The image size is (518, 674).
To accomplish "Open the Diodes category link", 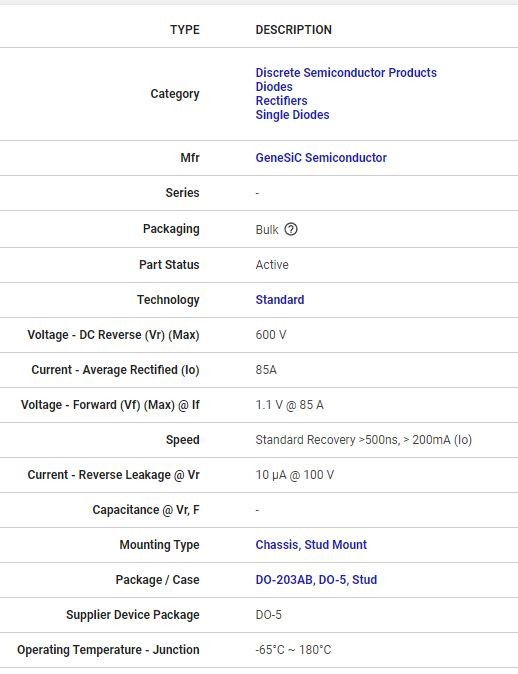I will pos(274,87).
